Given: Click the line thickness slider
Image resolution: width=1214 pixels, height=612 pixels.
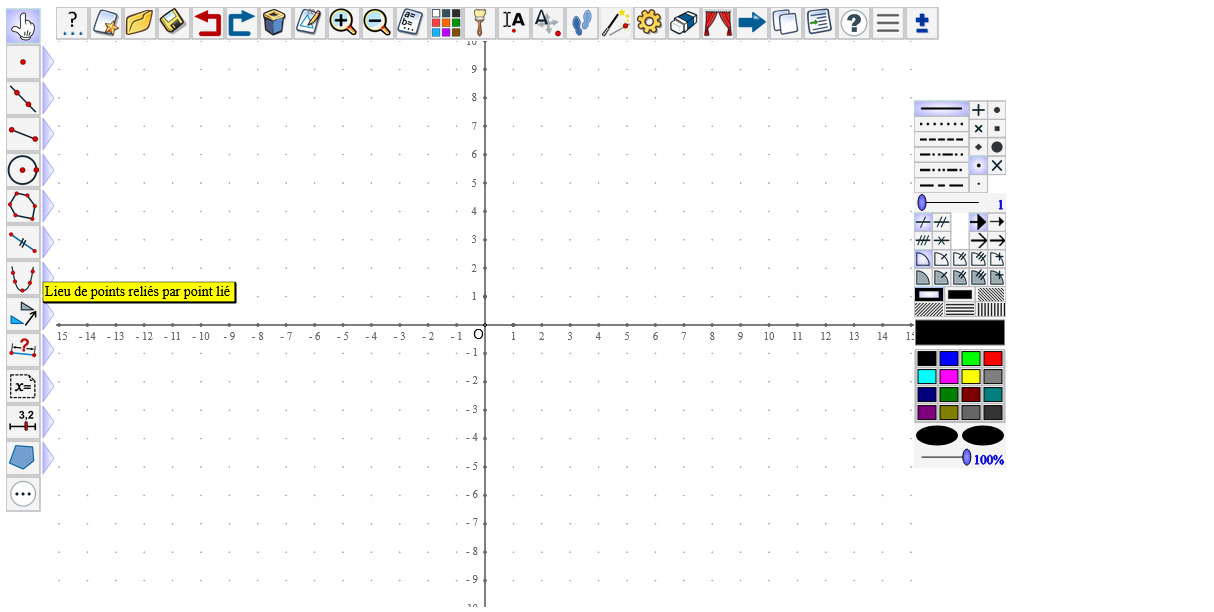Looking at the screenshot, I should (950, 203).
